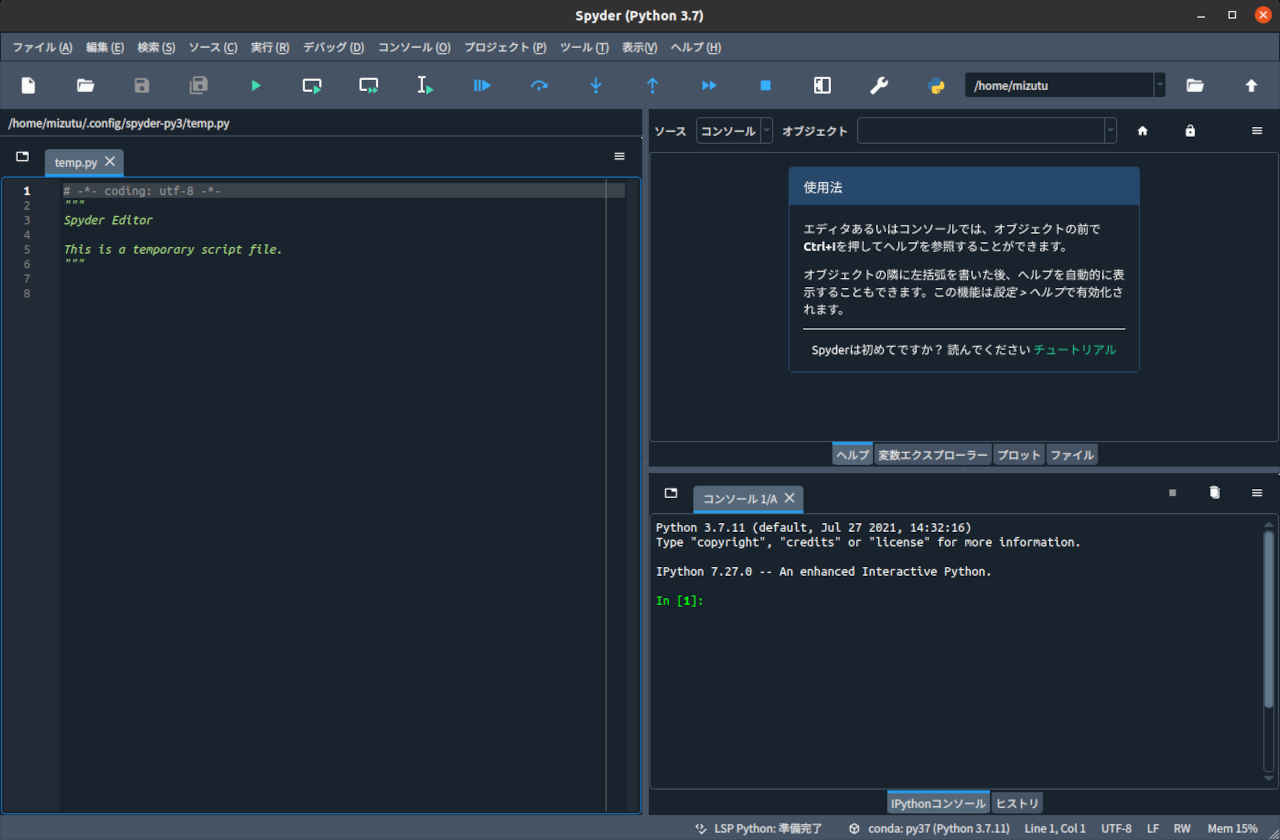
Task: Click LSP Python status in status bar
Action: click(759, 829)
